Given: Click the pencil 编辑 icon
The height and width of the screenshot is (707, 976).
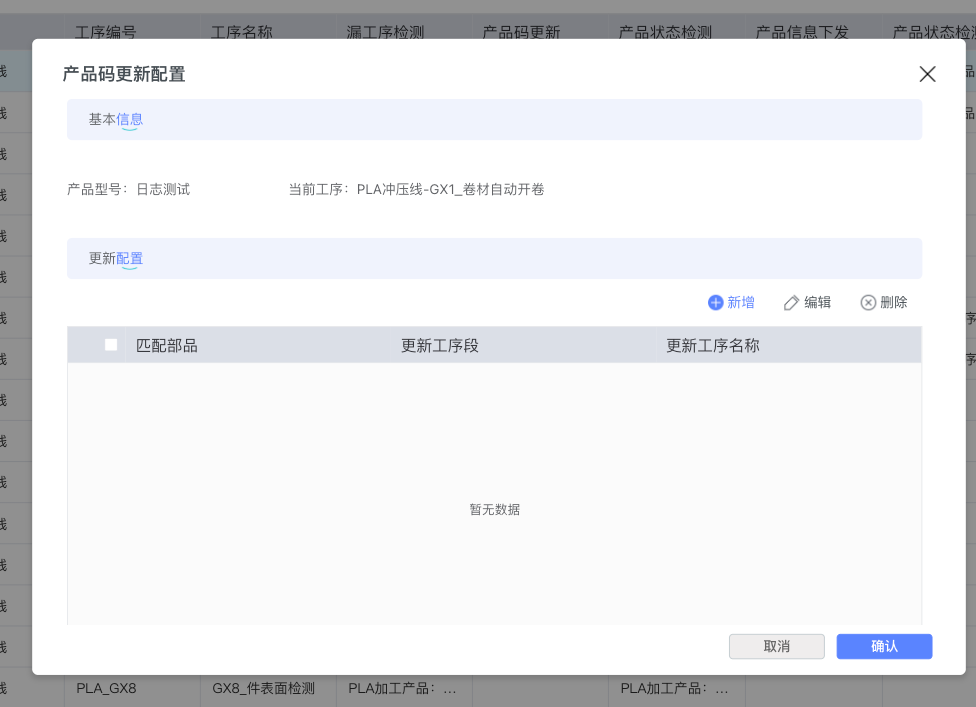Looking at the screenshot, I should click(x=791, y=303).
